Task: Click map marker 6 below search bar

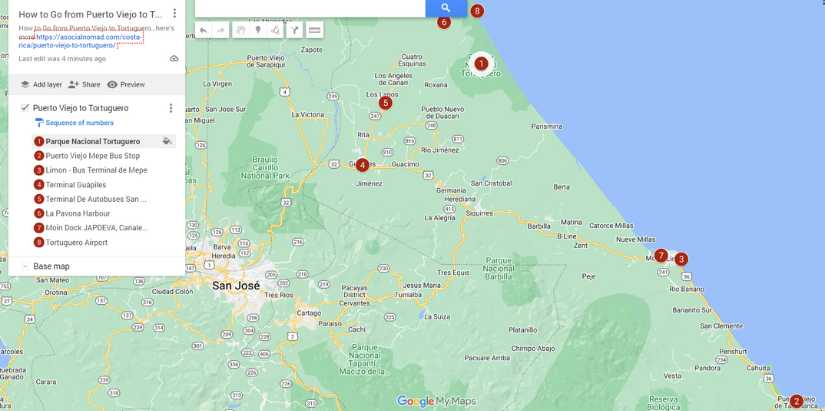Action: pos(444,22)
